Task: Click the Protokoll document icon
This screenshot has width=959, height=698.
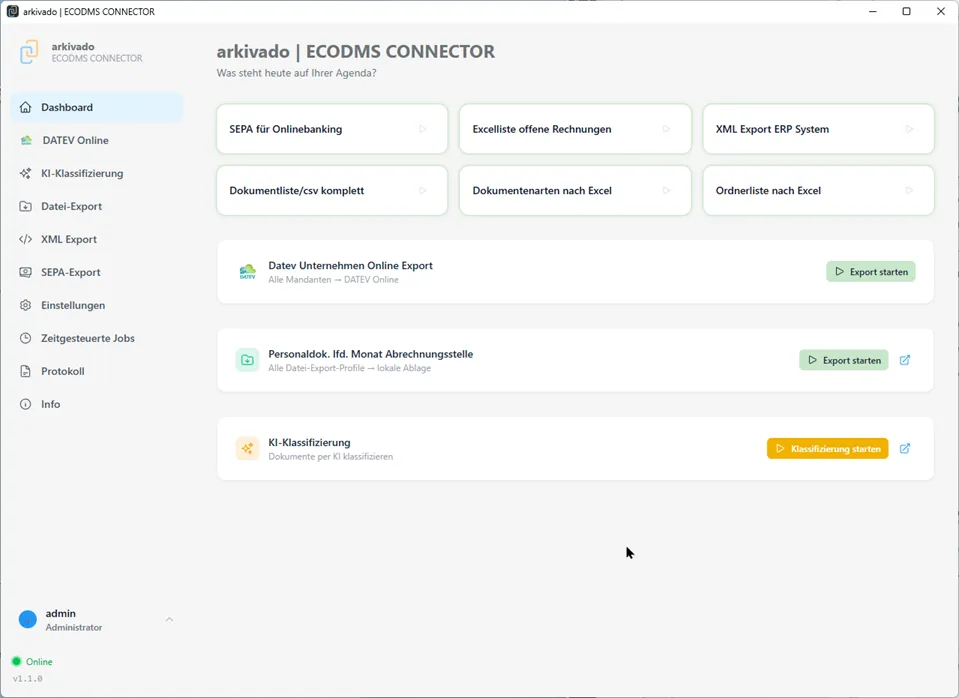Action: tap(25, 371)
